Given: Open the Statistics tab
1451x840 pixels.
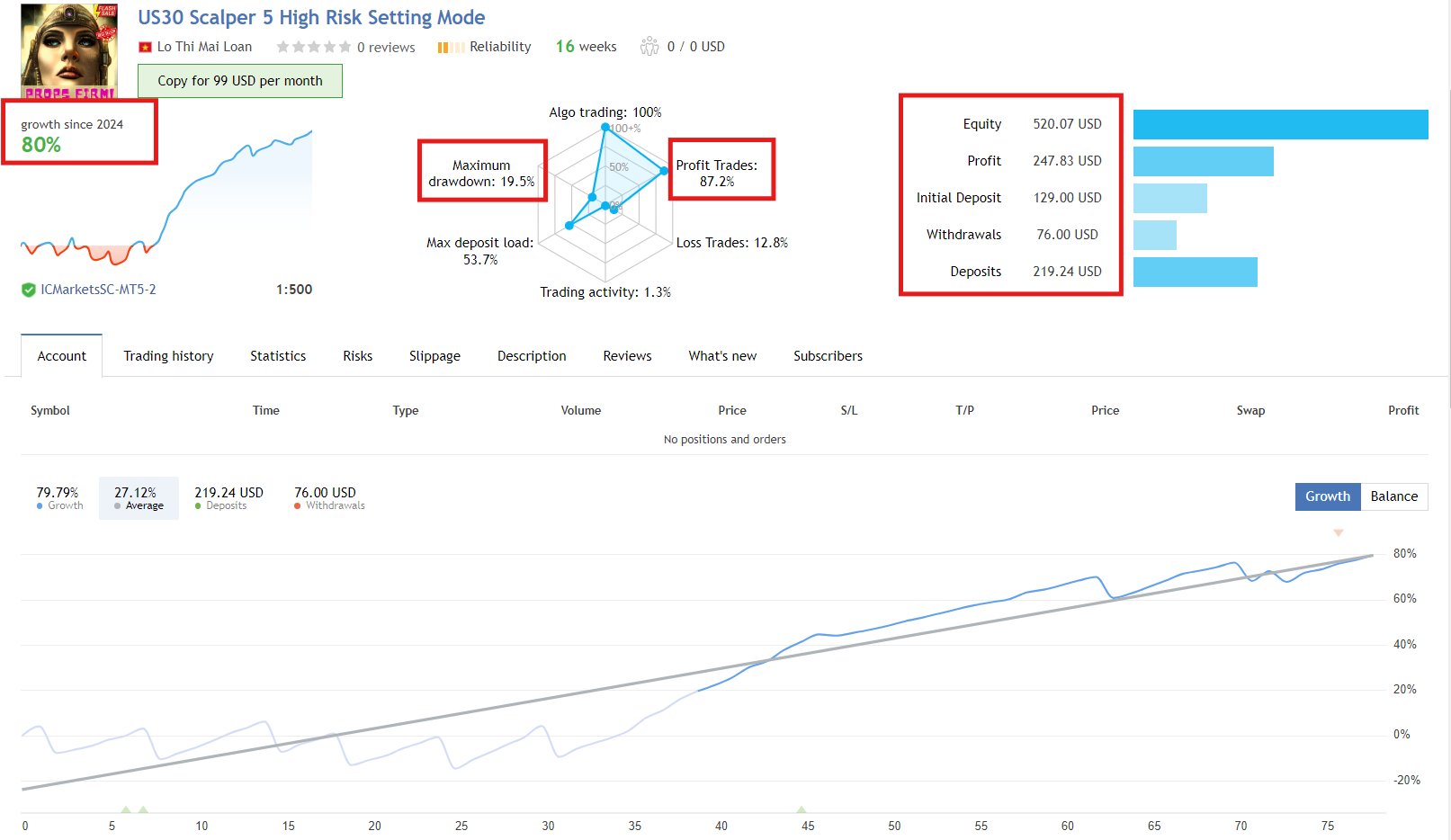Looking at the screenshot, I should pos(278,356).
